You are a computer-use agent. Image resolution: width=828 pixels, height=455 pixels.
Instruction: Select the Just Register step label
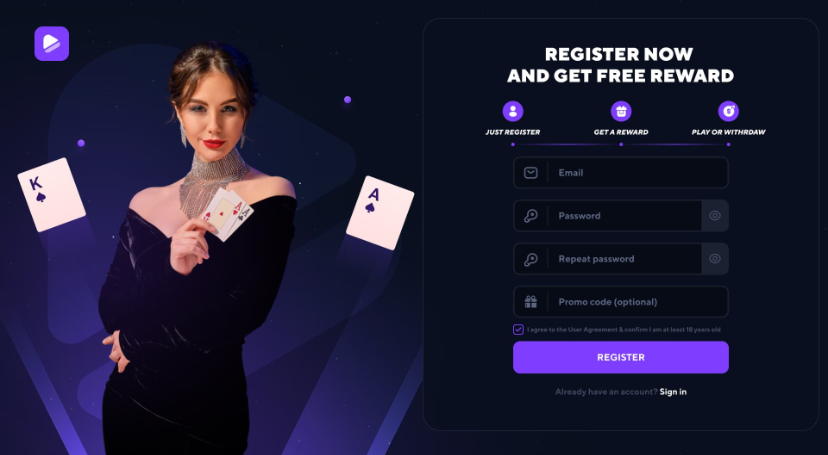pyautogui.click(x=513, y=132)
